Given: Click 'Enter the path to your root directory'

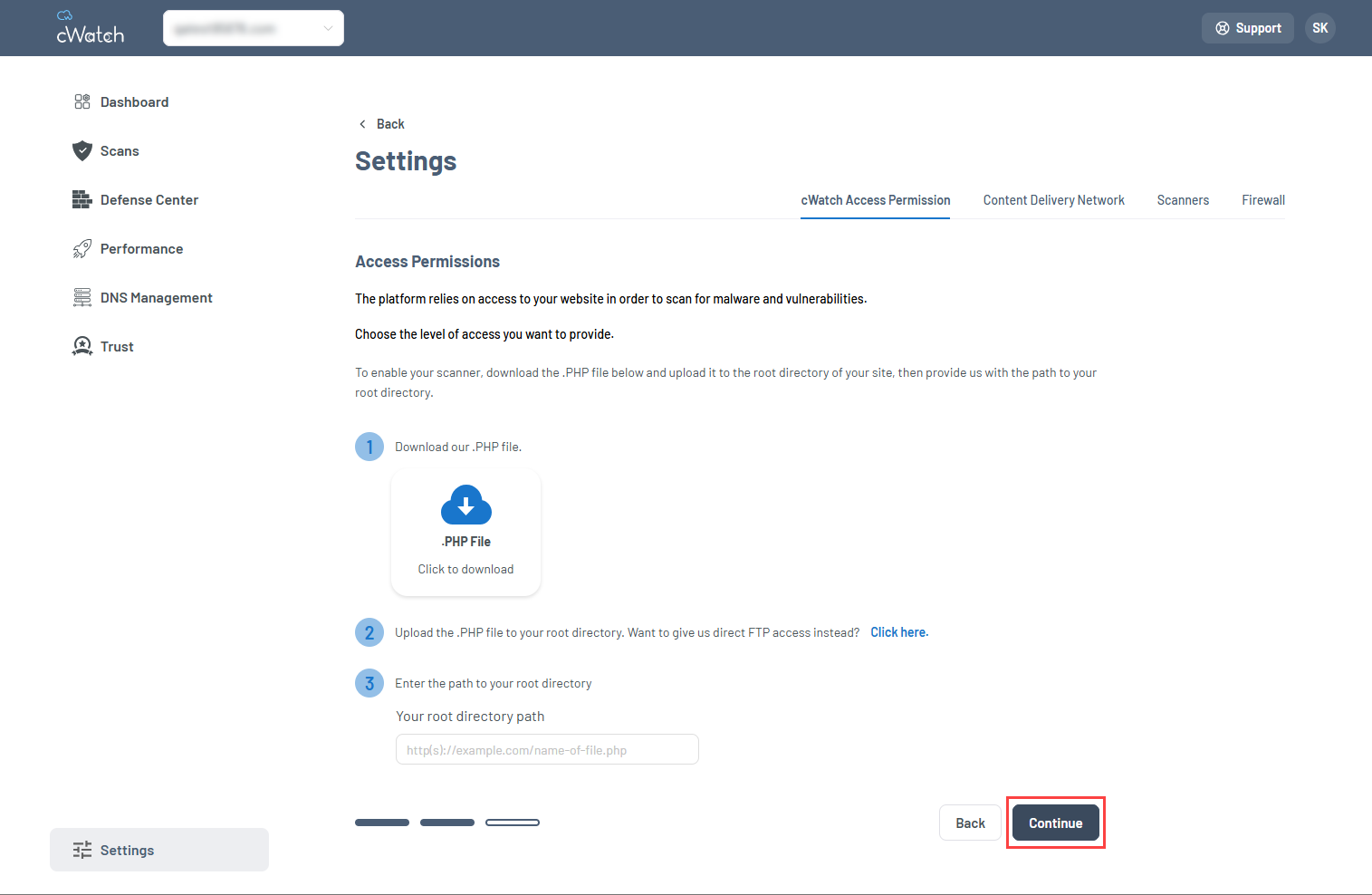Looking at the screenshot, I should pyautogui.click(x=494, y=683).
